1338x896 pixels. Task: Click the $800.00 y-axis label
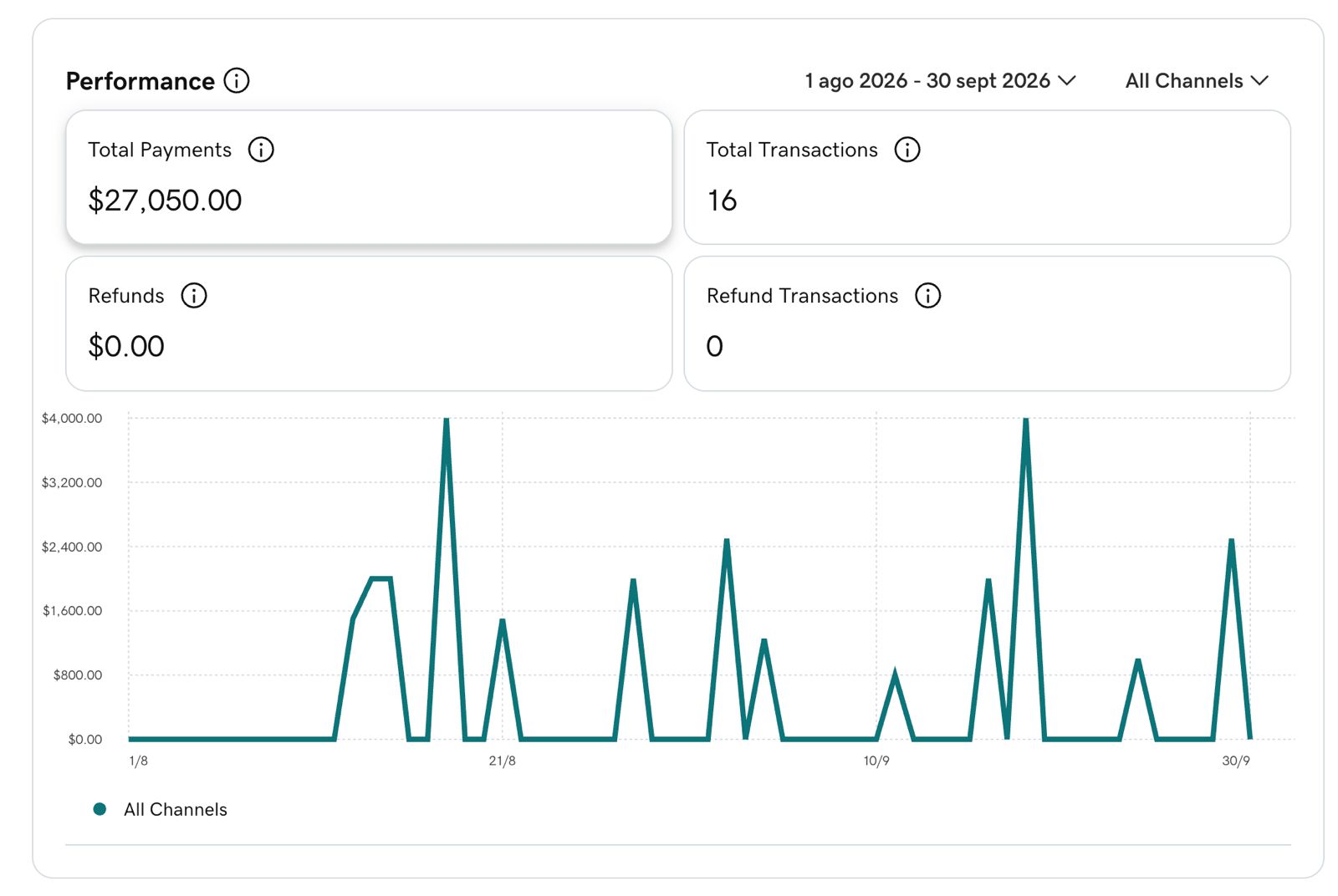[x=78, y=675]
